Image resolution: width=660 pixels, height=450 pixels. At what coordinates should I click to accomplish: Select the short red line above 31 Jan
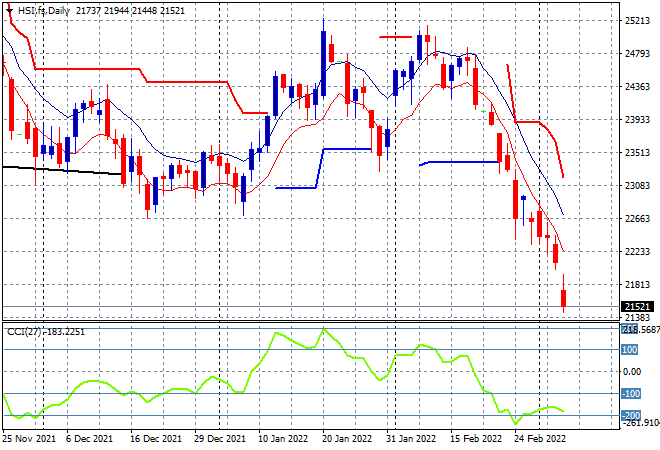(395, 37)
